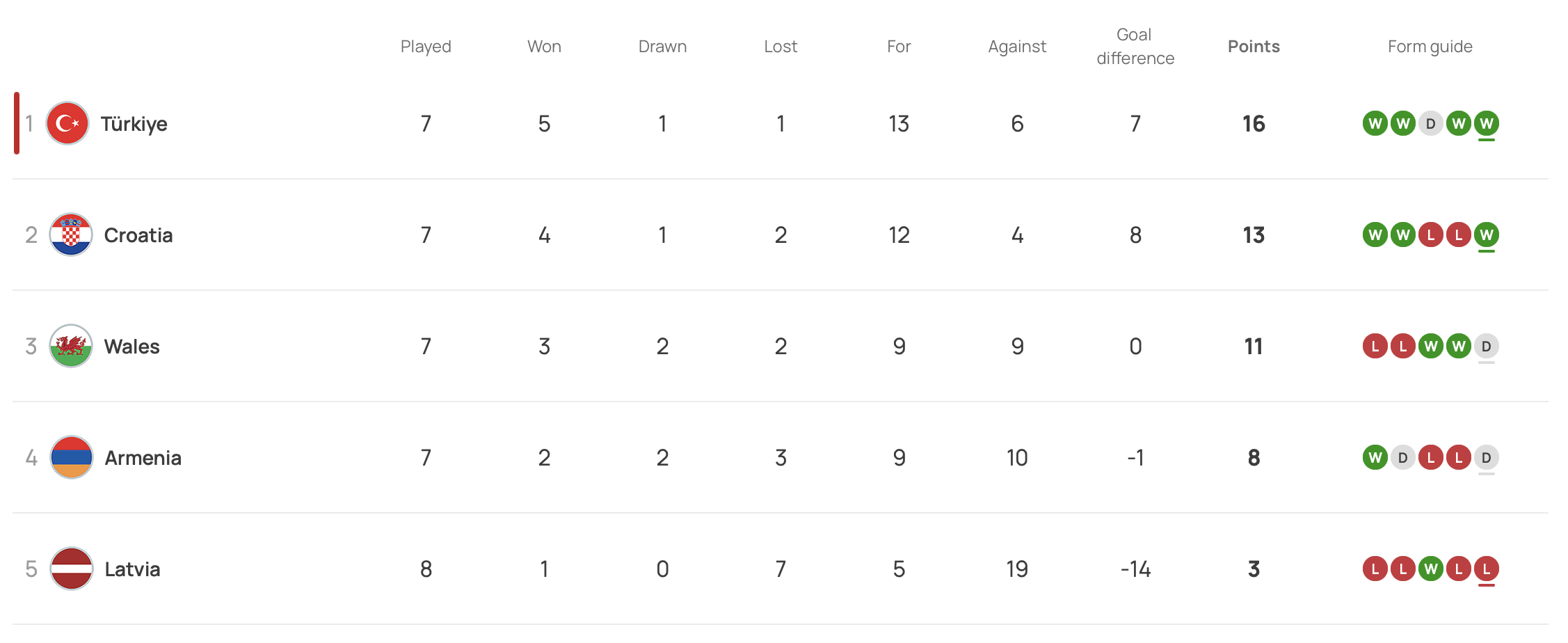Click the Points column header
Viewport: 1568px width, 643px height.
pyautogui.click(x=1254, y=47)
